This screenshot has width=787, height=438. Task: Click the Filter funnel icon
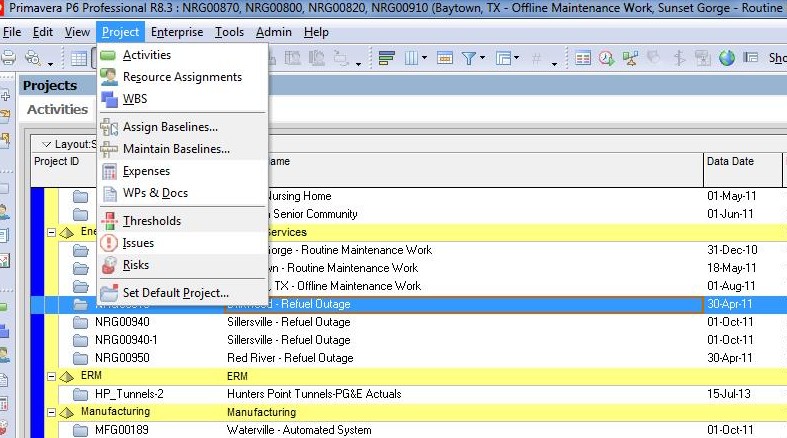[x=469, y=58]
